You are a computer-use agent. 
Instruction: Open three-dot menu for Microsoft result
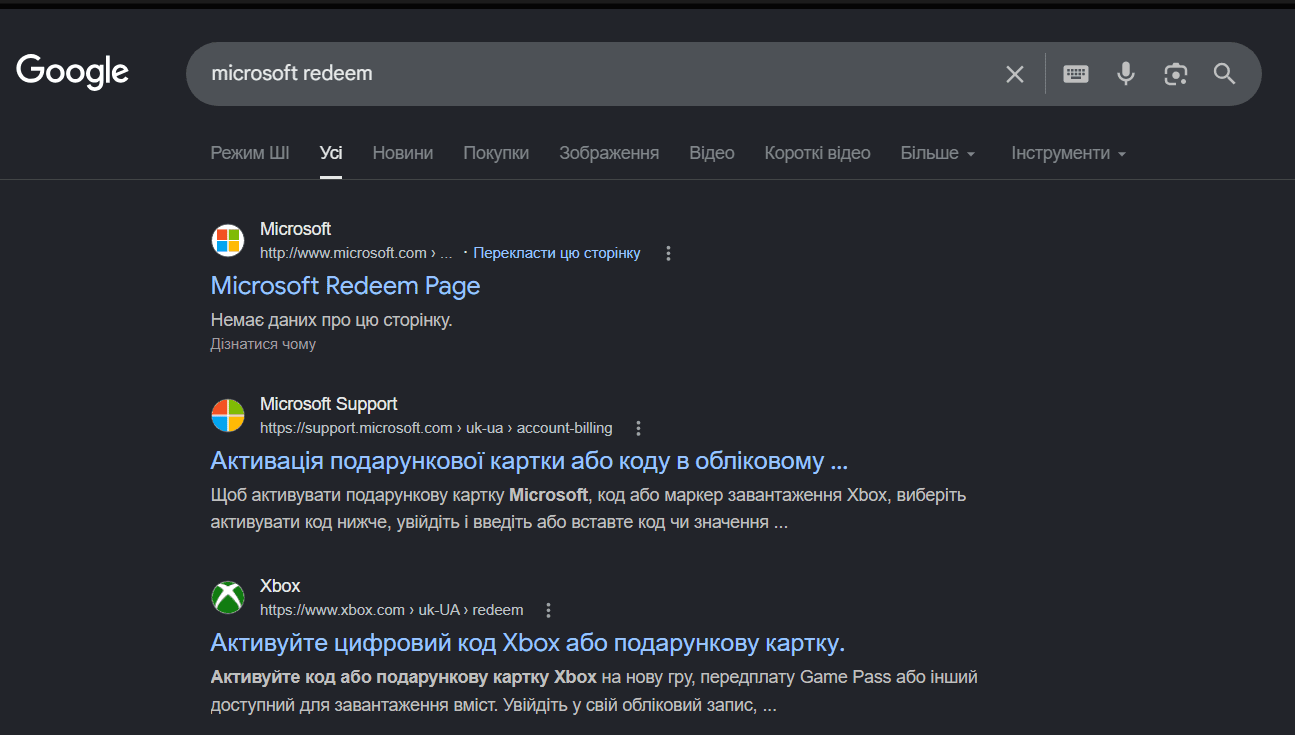[x=669, y=253]
